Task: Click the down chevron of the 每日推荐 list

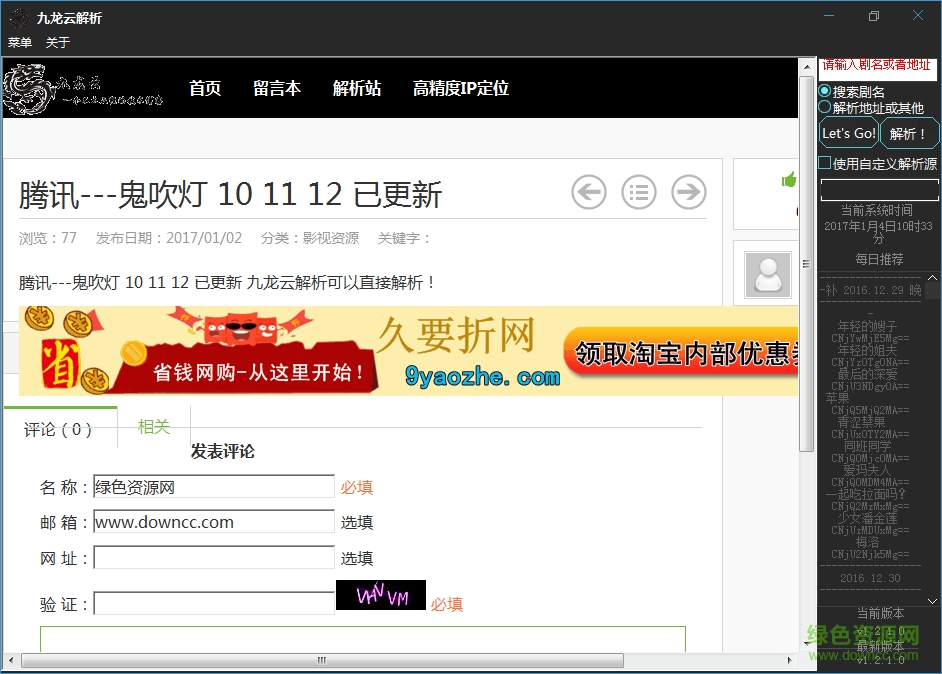Action: tap(932, 601)
